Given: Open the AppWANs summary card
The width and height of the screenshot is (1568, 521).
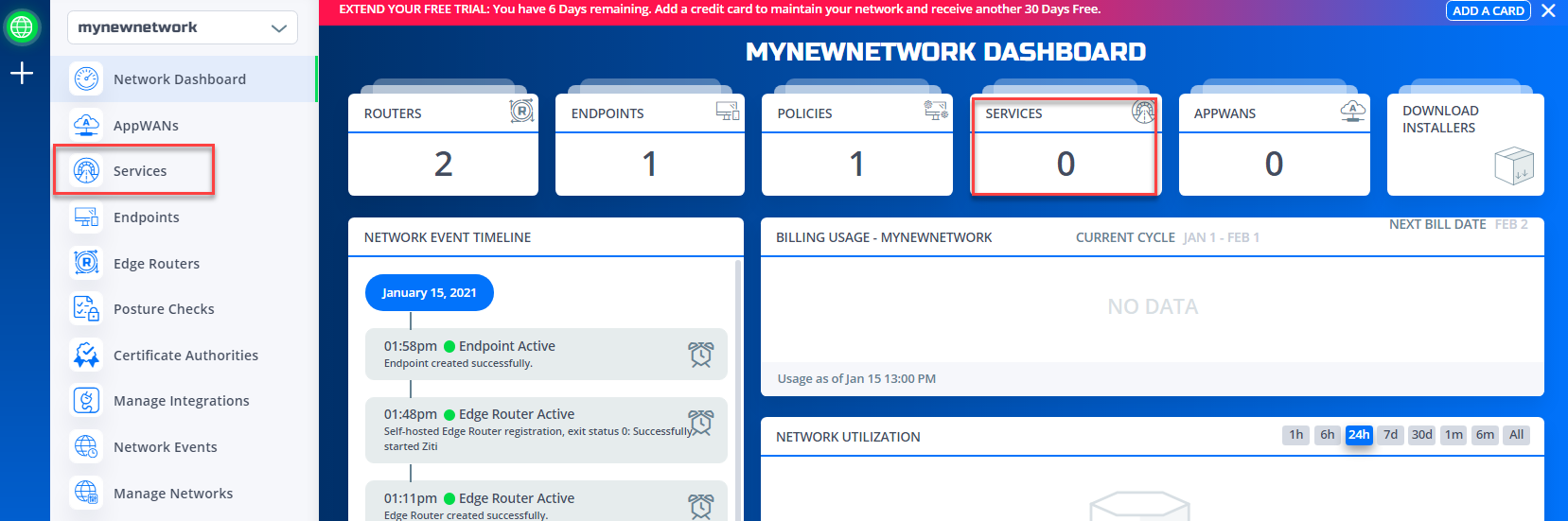Looking at the screenshot, I should (1275, 145).
